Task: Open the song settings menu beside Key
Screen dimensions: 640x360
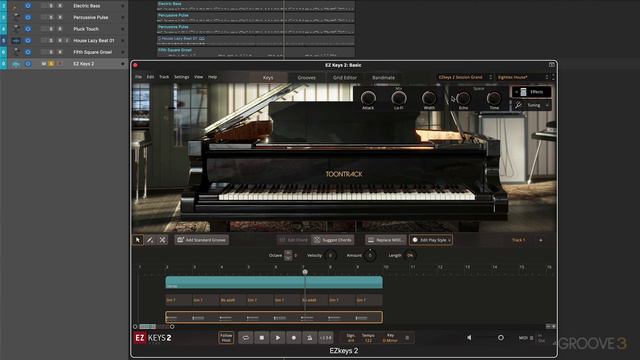Action: point(407,338)
